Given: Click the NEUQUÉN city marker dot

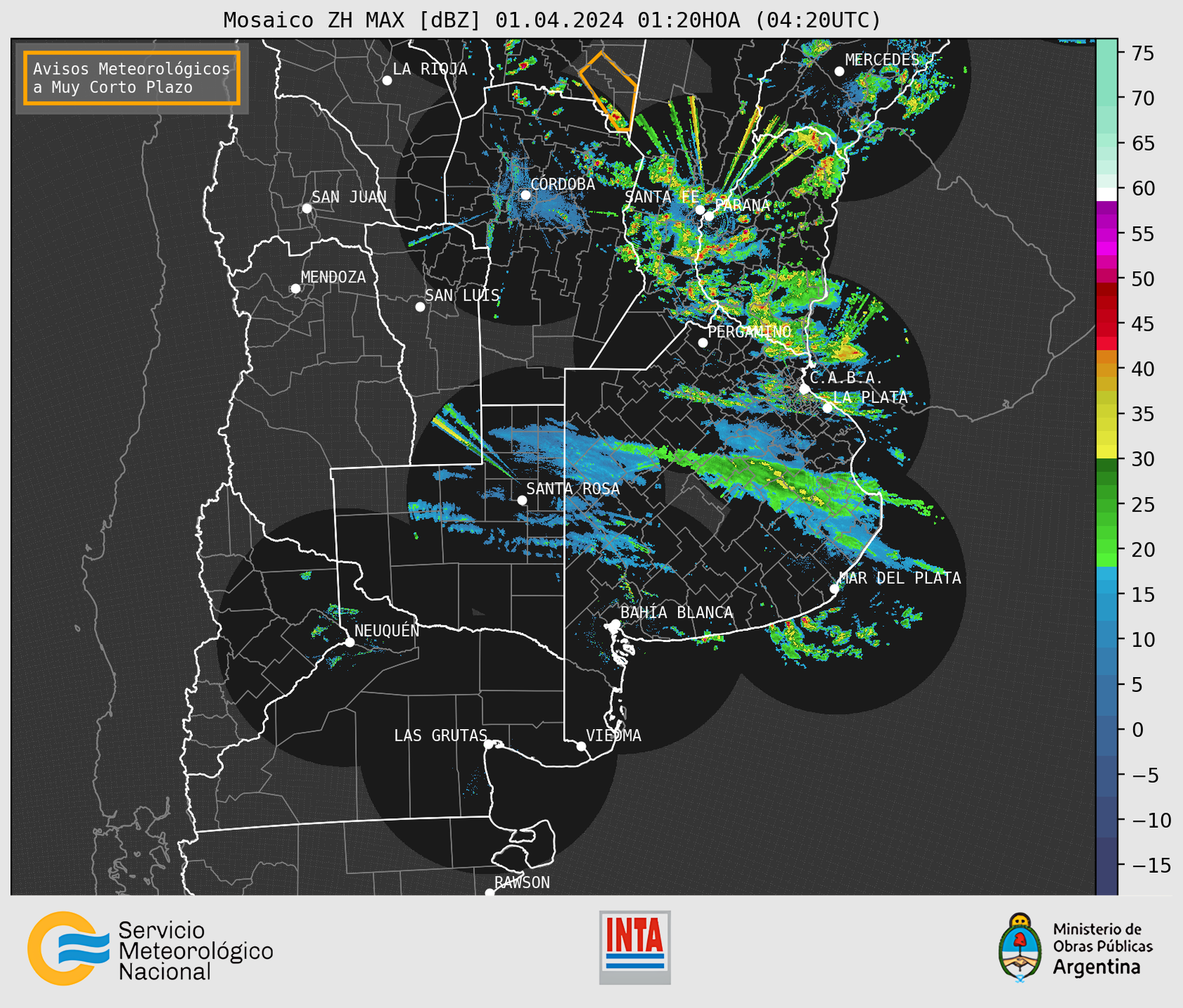Looking at the screenshot, I should coord(349,642).
